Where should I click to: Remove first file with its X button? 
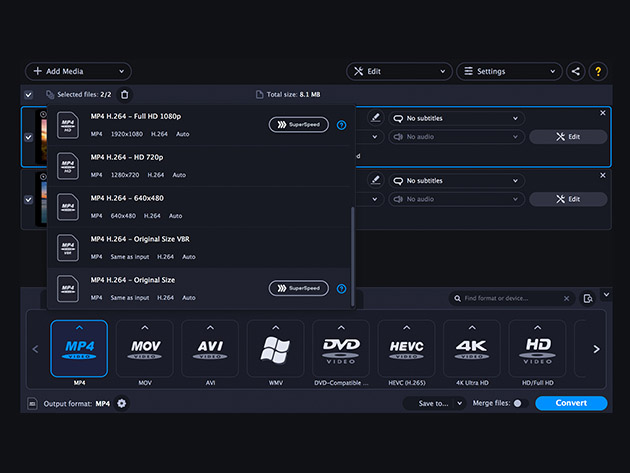(x=603, y=113)
